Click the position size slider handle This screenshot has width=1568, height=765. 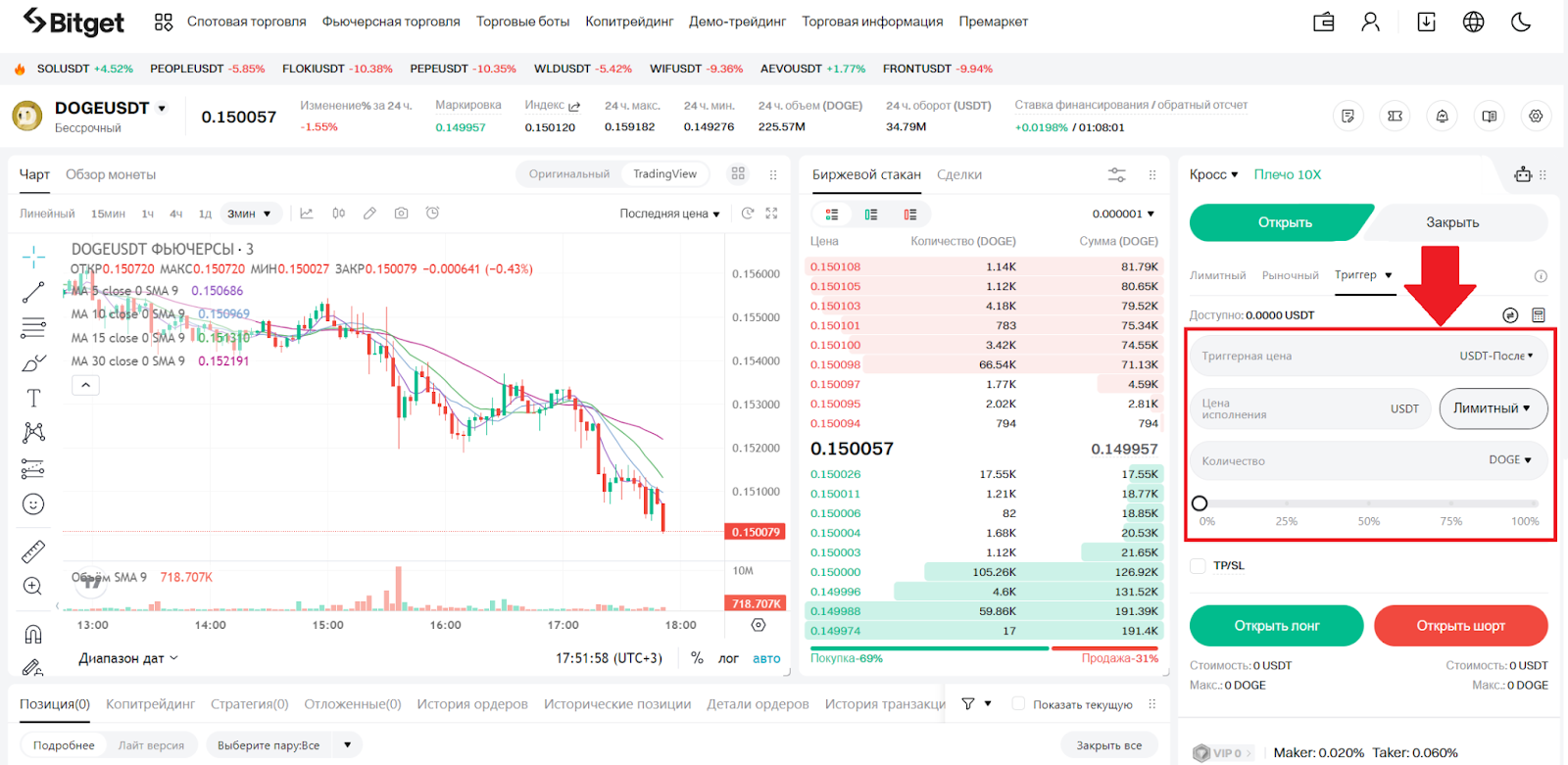(x=1200, y=503)
